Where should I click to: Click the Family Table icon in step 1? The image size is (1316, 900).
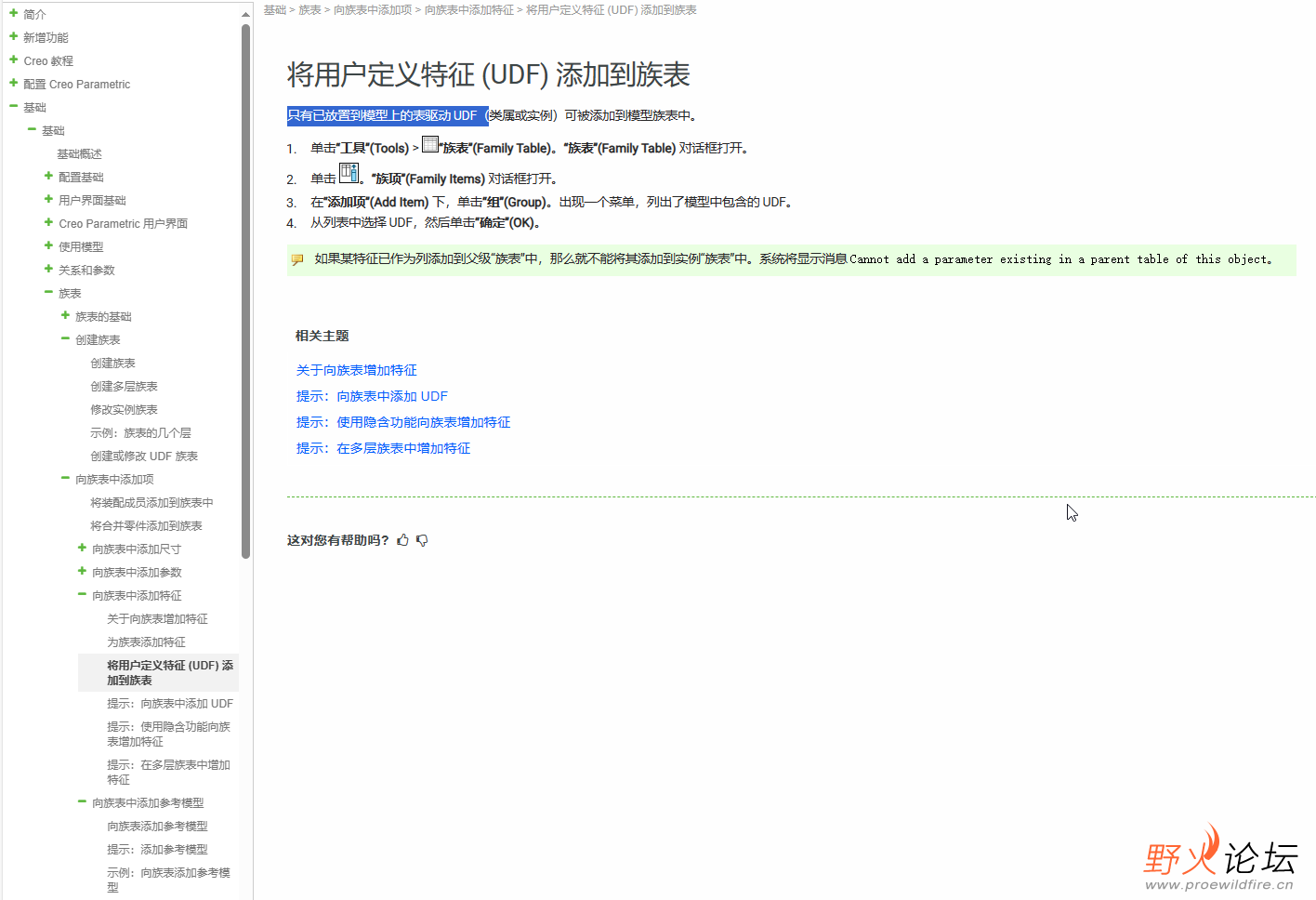(x=430, y=144)
